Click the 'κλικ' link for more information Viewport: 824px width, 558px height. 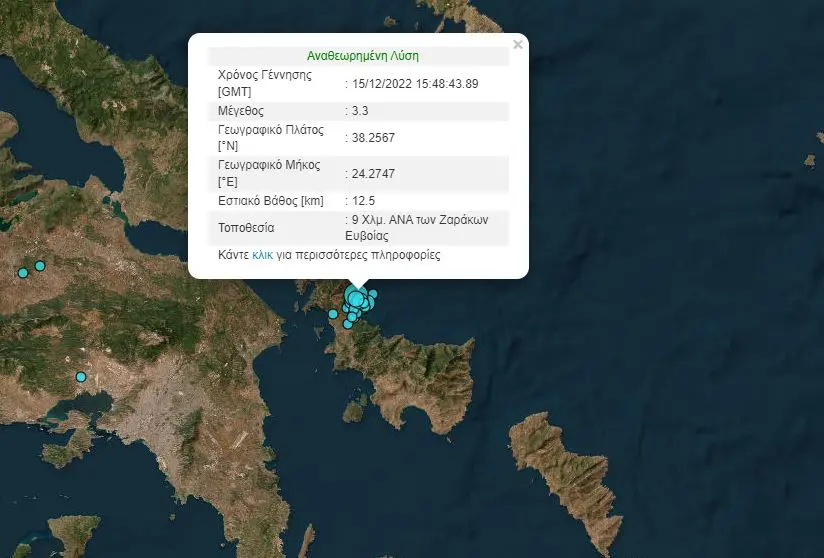coord(262,255)
